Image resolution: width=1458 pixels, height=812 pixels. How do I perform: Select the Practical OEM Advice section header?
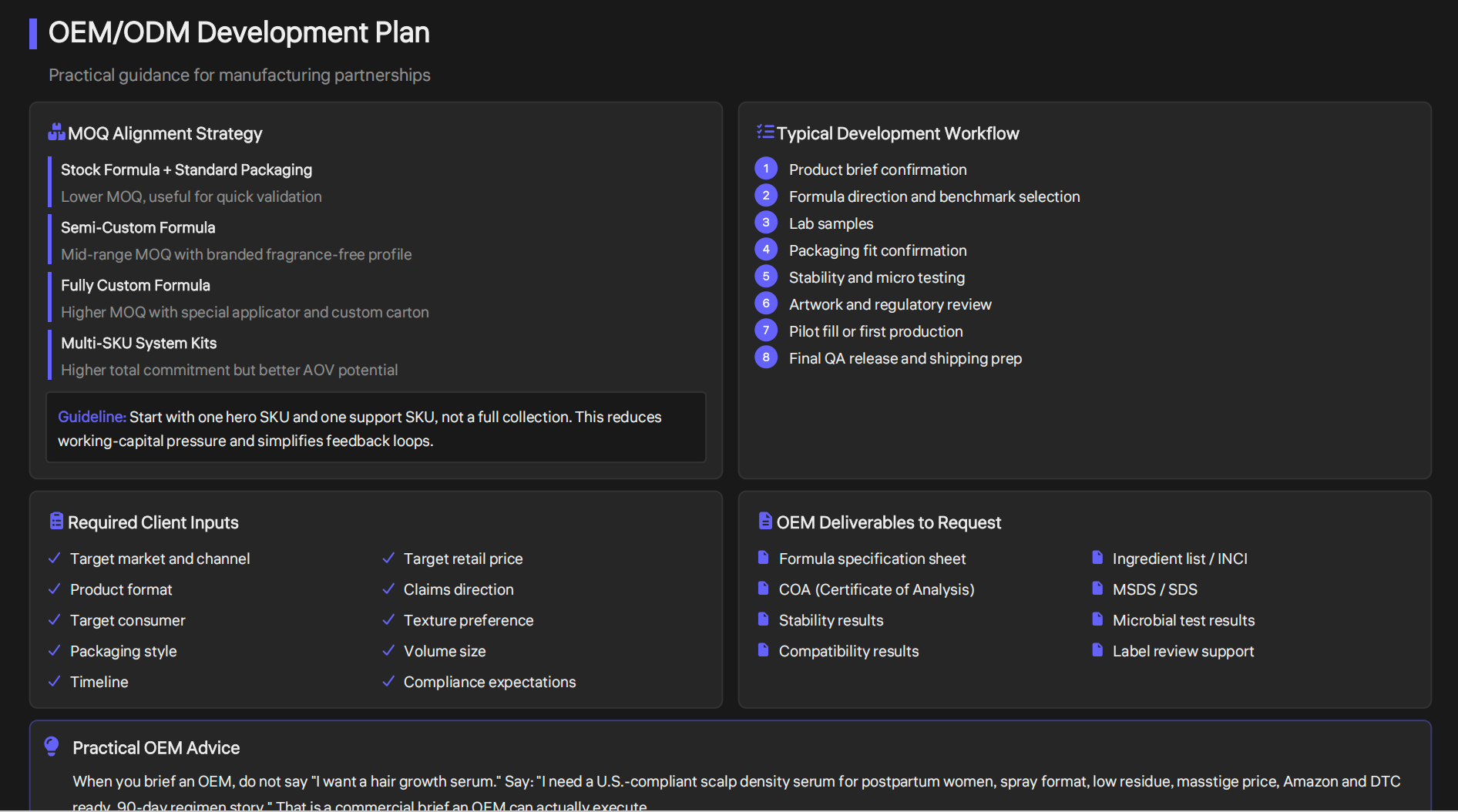click(x=156, y=747)
